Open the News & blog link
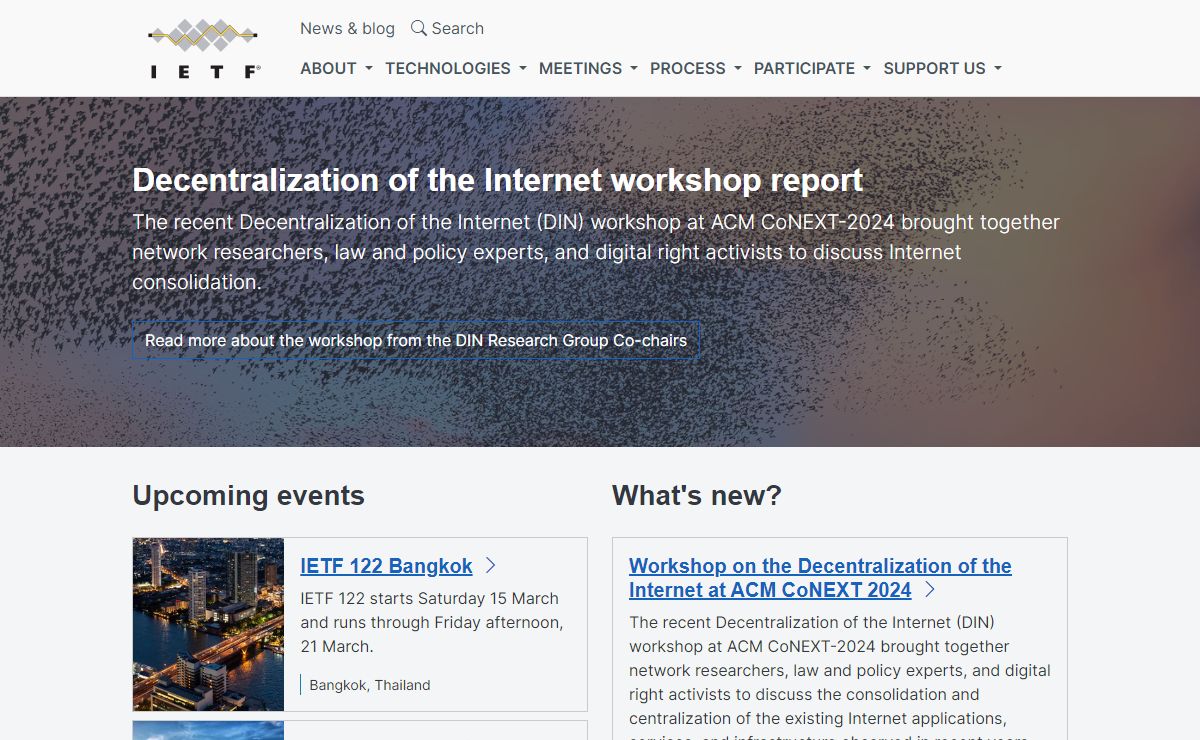This screenshot has width=1200, height=740. (x=347, y=28)
